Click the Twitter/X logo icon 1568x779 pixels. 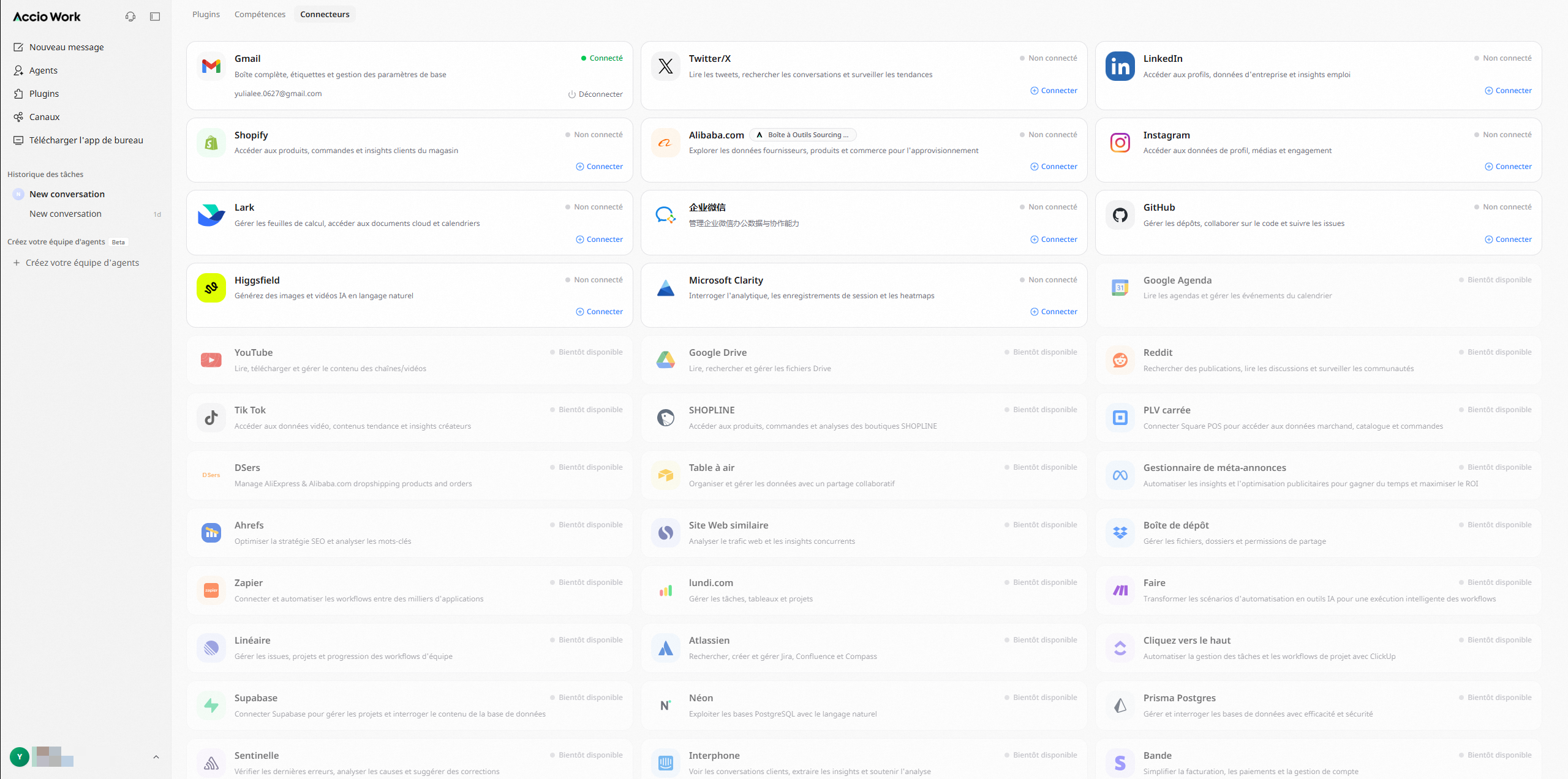point(666,66)
